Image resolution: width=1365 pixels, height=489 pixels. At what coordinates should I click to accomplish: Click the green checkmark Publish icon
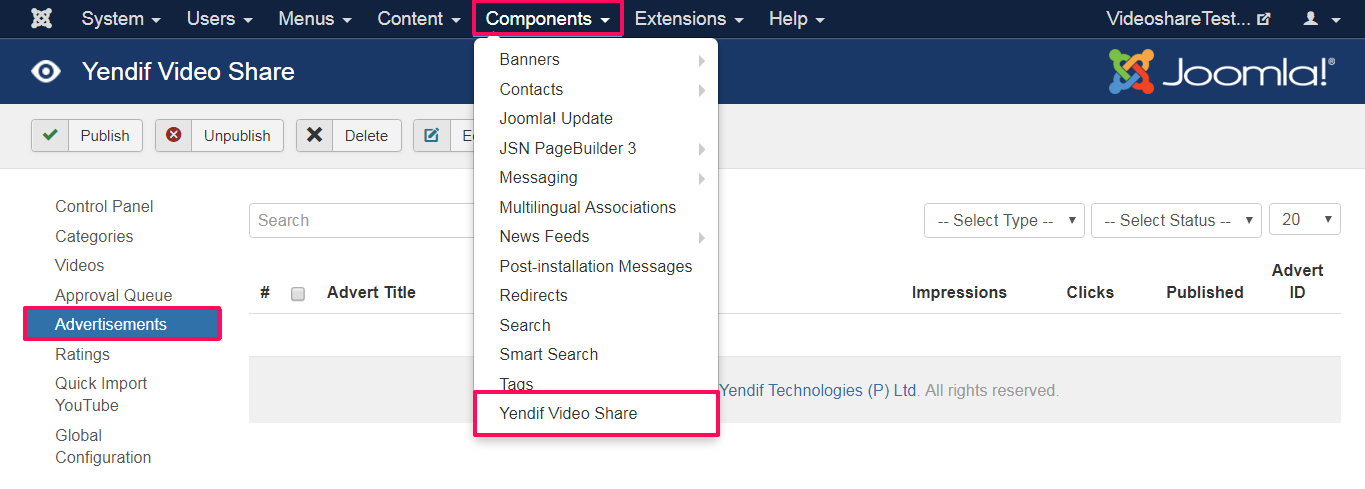50,135
